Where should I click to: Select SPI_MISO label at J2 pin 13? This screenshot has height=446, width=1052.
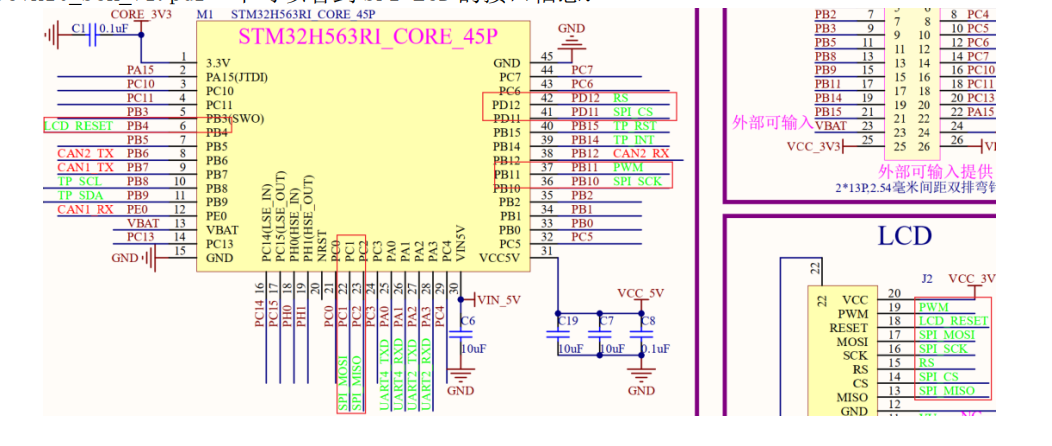pyautogui.click(x=947, y=391)
